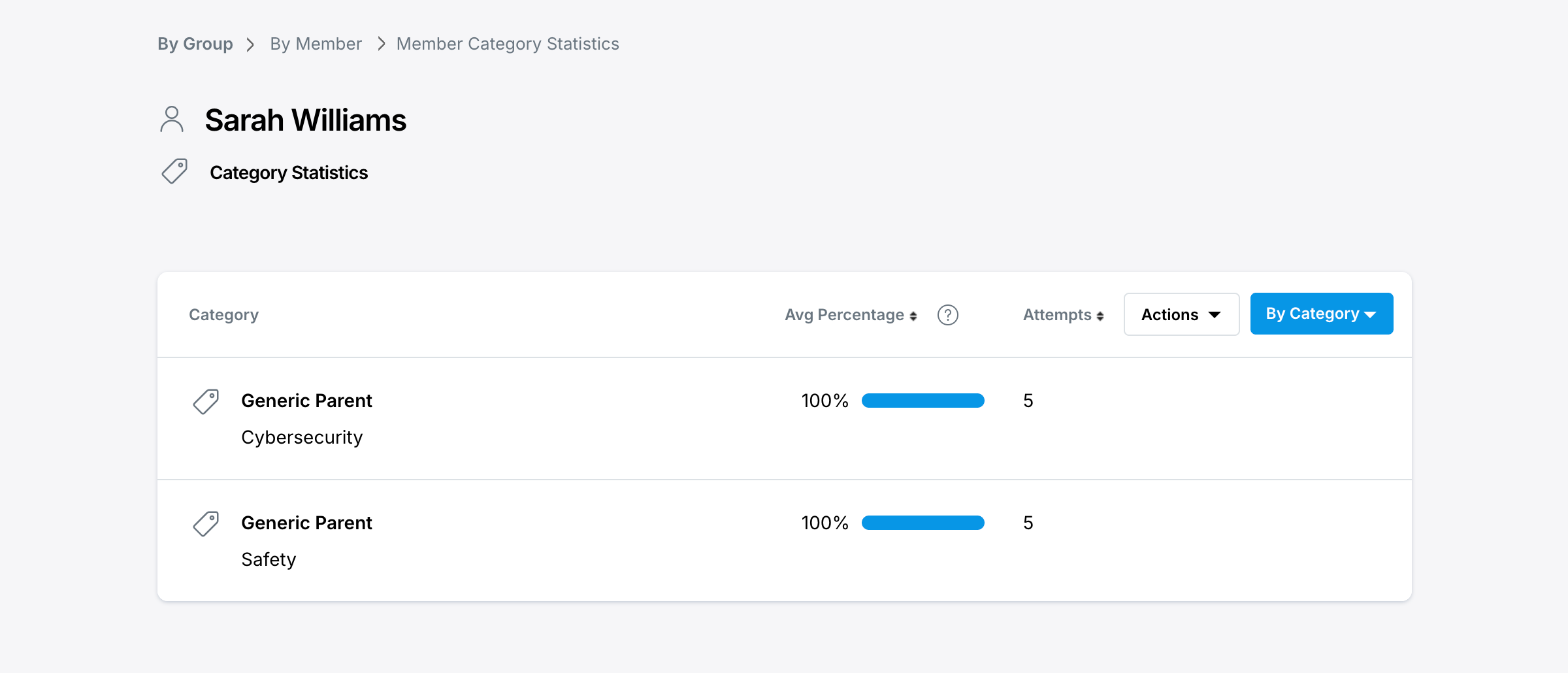Viewport: 1568px width, 673px height.
Task: Click the tag icon beside Category Statistics heading
Action: pyautogui.click(x=174, y=171)
